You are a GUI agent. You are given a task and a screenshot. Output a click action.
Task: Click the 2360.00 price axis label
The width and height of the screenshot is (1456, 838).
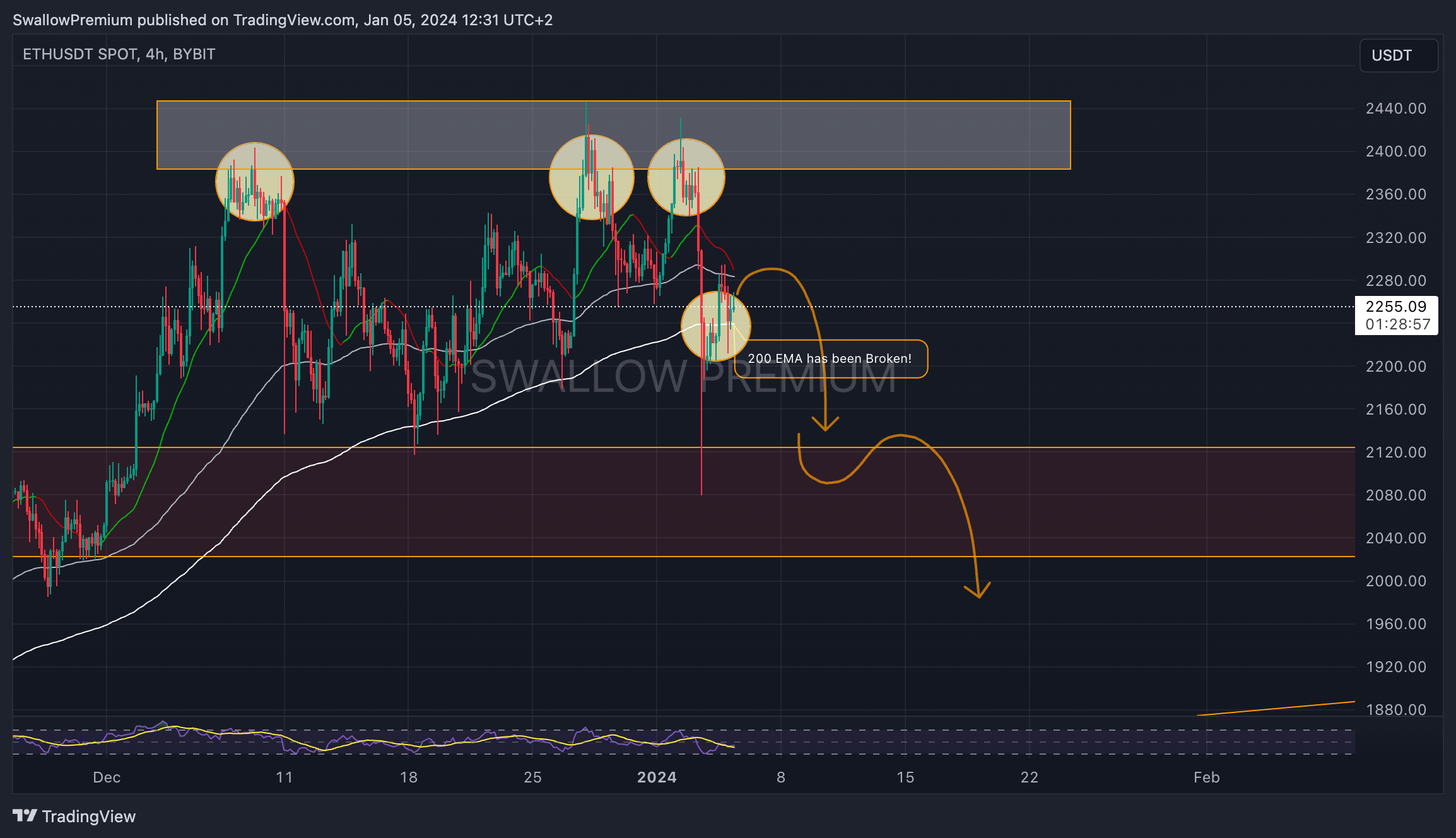tap(1396, 194)
